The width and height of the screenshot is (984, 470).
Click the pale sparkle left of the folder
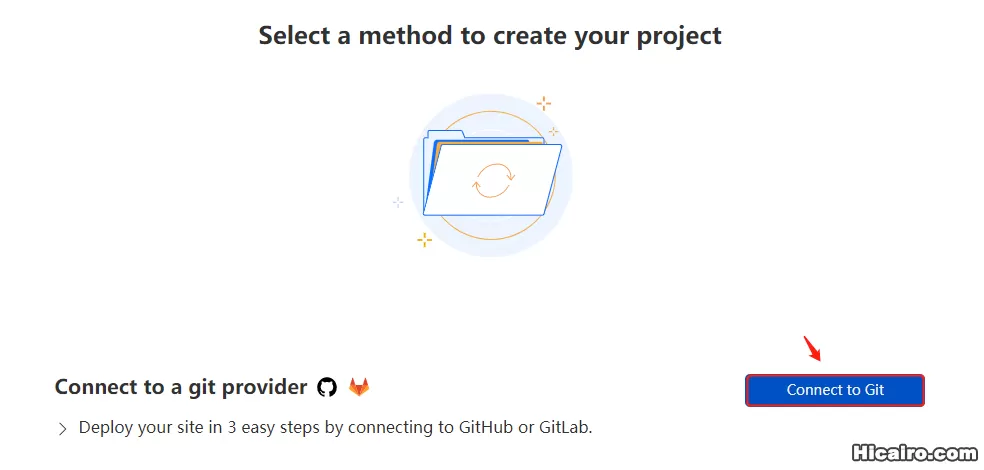pos(397,201)
